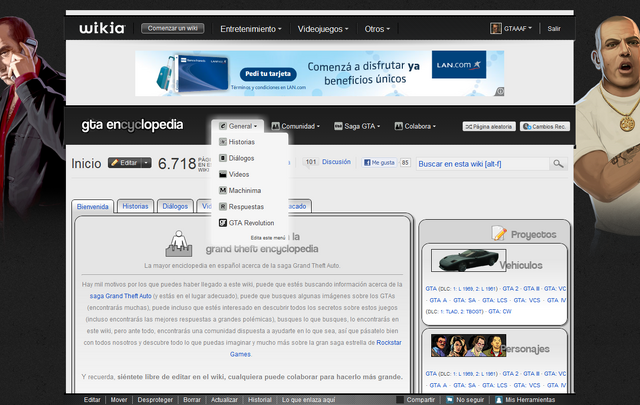Open Historias icon in General menu
The image size is (640, 405).
click(222, 142)
